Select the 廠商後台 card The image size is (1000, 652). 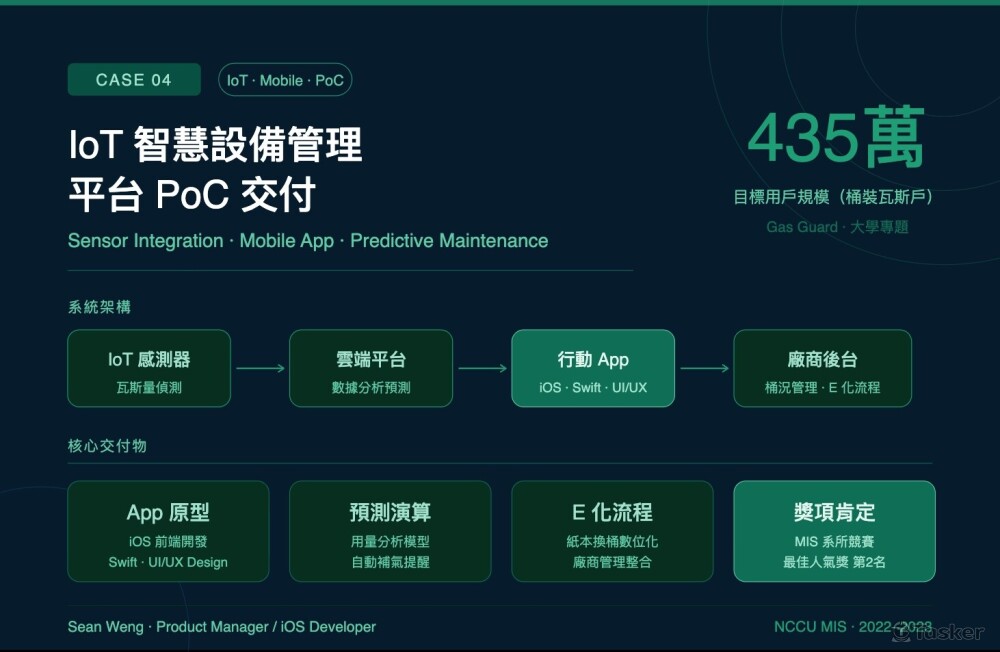pos(822,369)
